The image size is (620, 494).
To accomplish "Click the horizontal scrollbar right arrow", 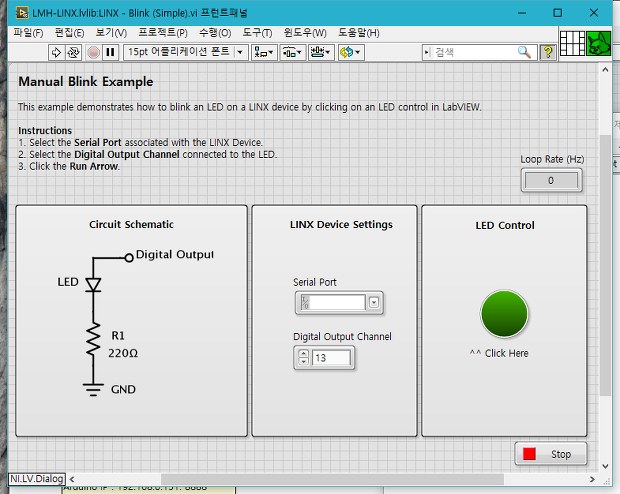I will [592, 479].
